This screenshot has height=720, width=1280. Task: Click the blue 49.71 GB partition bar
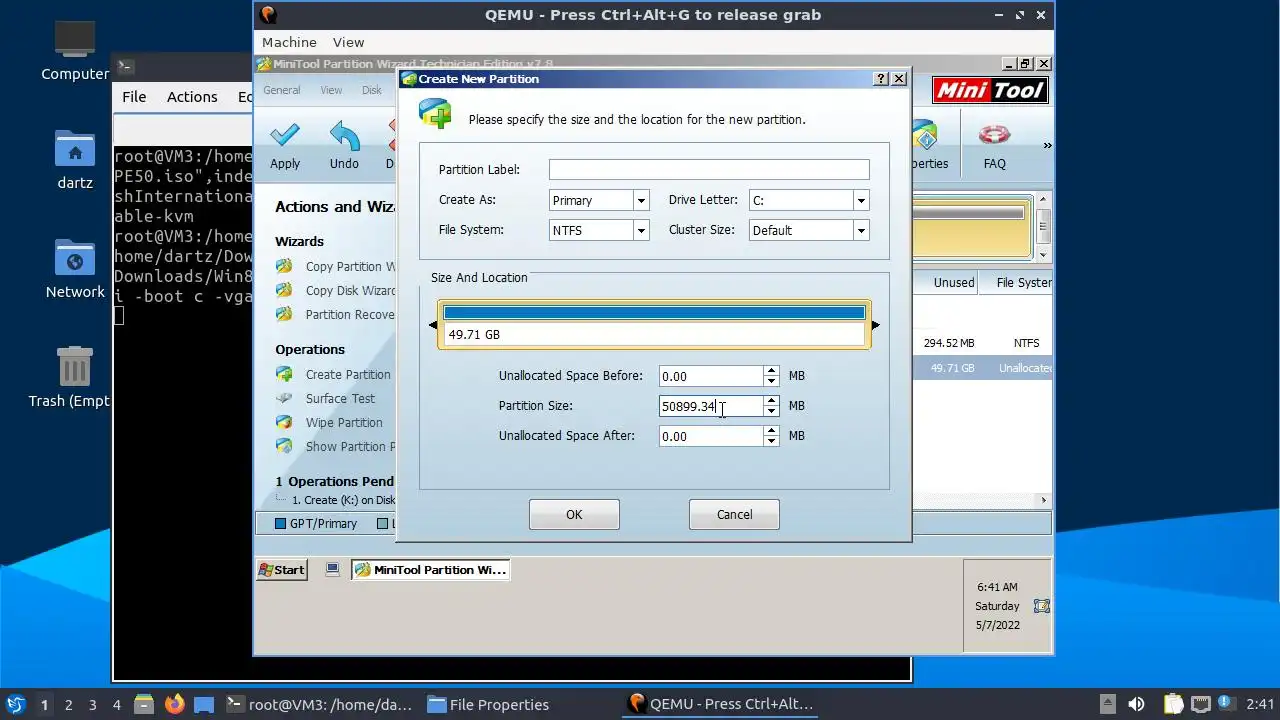[654, 313]
